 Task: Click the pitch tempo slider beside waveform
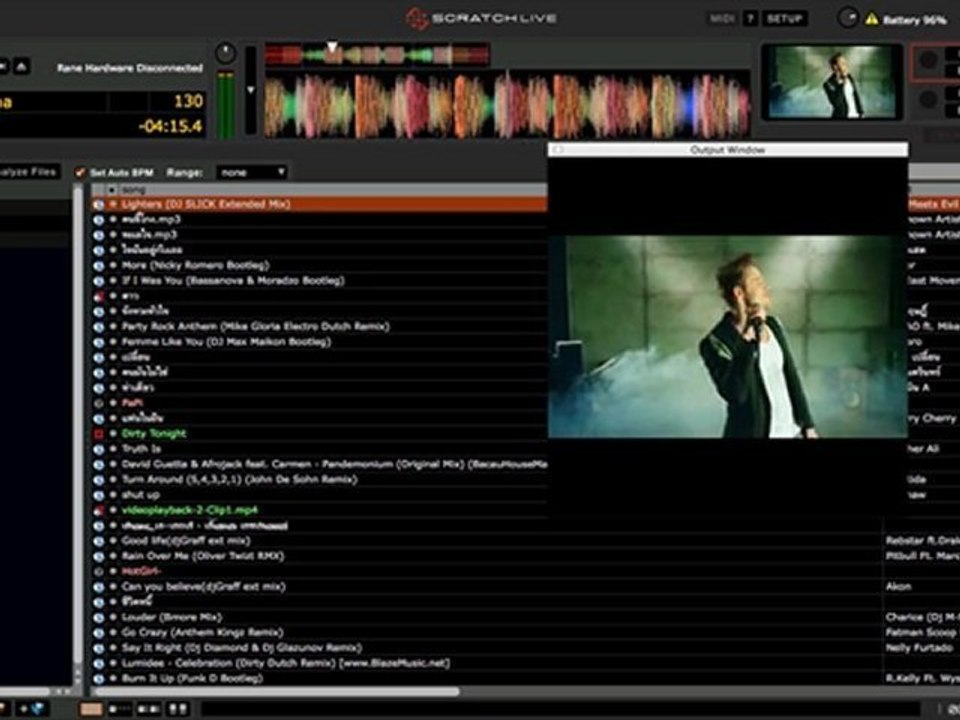coord(250,89)
